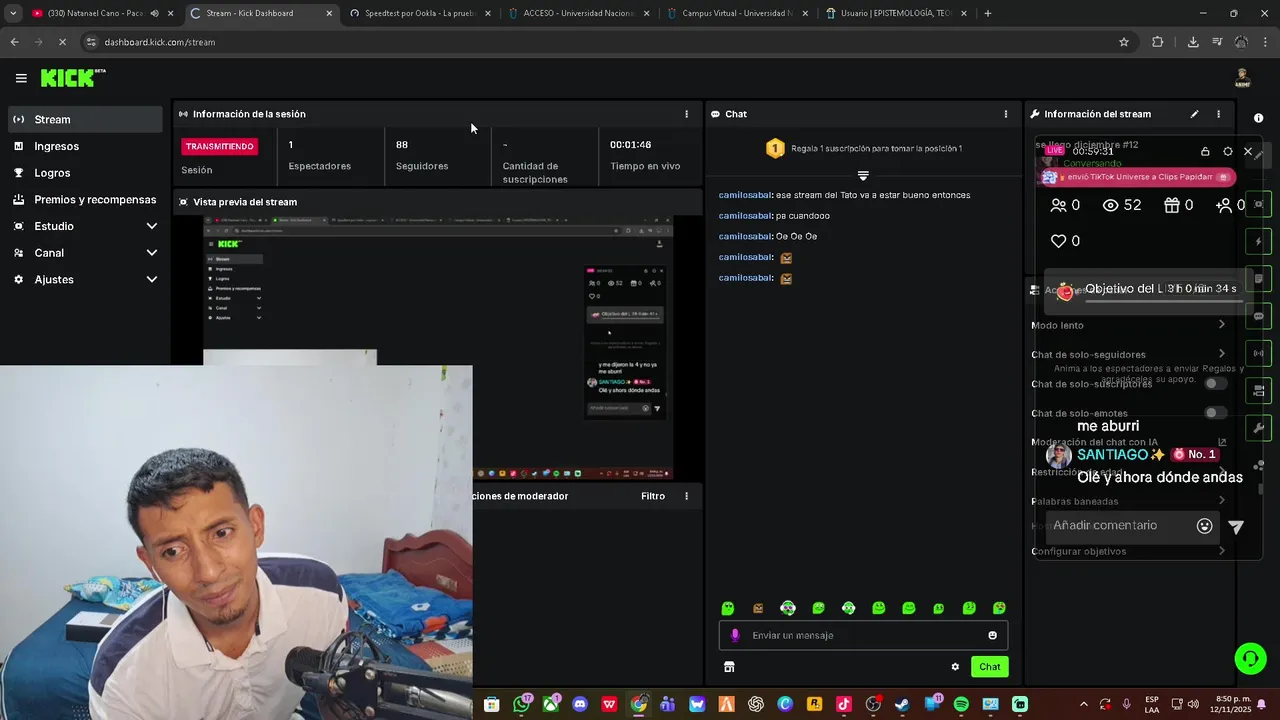Image resolution: width=1280 pixels, height=720 pixels.
Task: Open Ingresos in the sidebar
Action: (85, 146)
